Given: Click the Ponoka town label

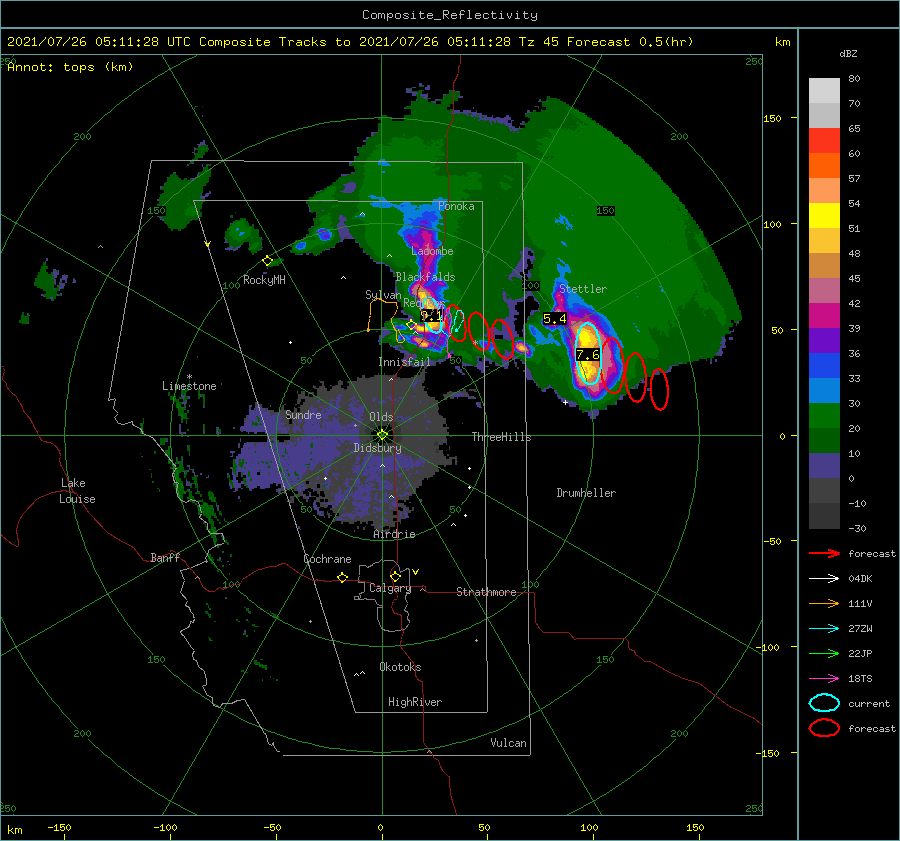Looking at the screenshot, I should (x=456, y=206).
